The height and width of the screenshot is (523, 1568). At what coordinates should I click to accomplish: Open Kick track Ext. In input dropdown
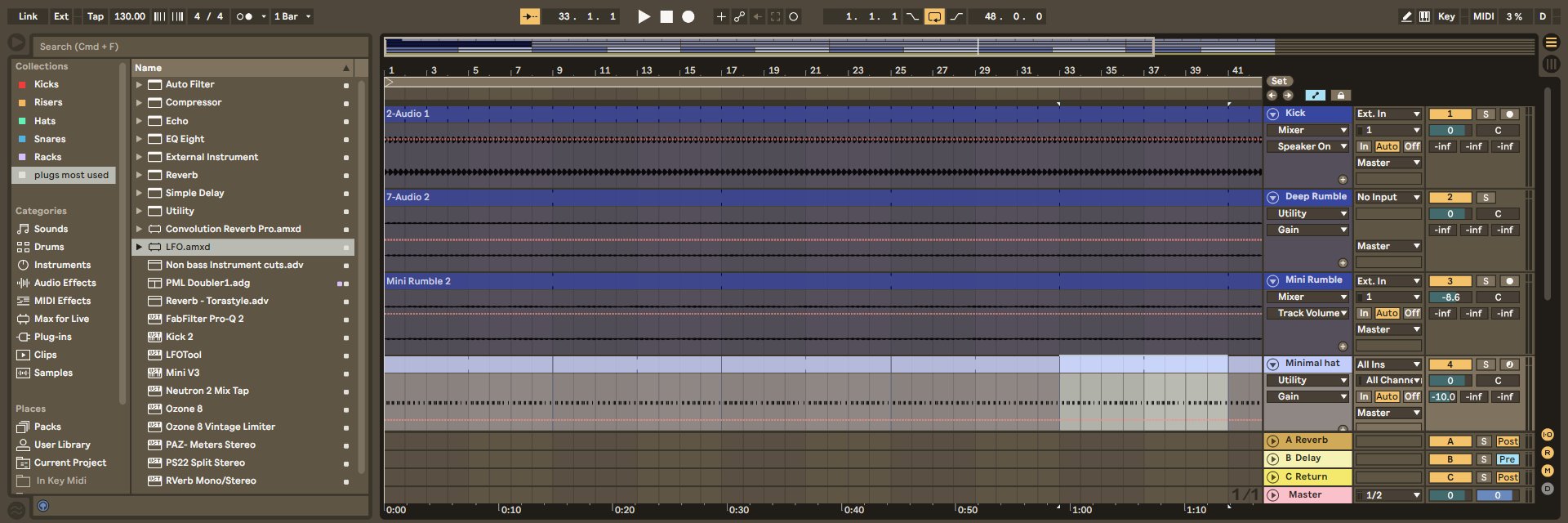1388,114
